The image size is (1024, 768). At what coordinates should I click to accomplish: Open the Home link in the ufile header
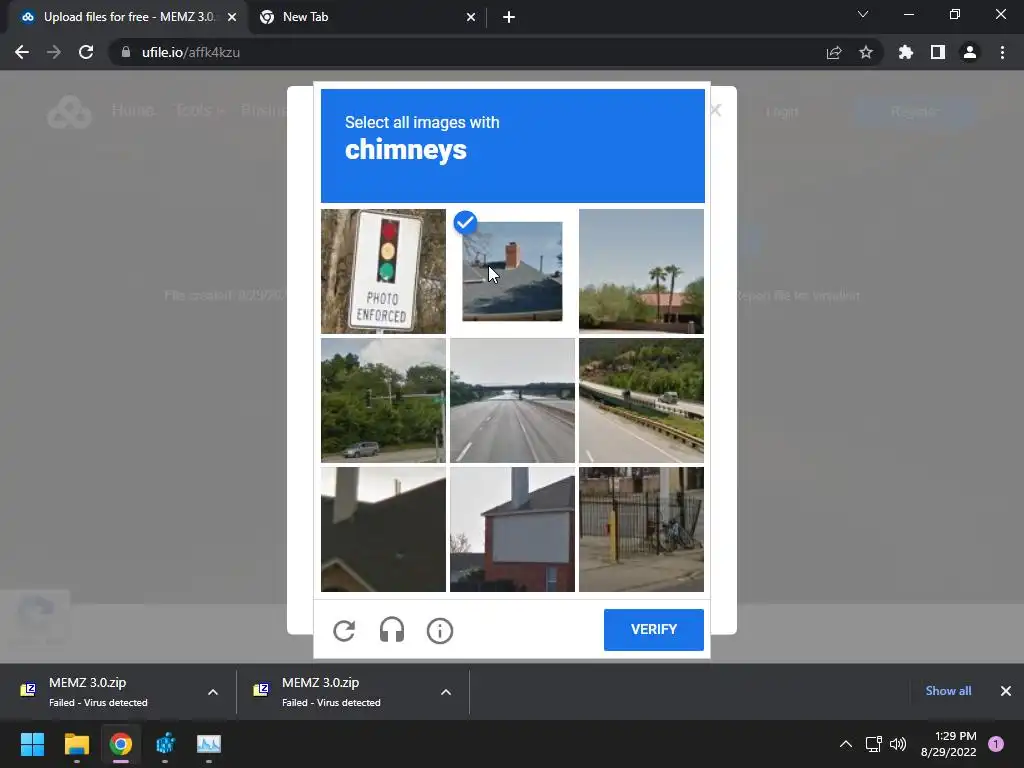133,110
